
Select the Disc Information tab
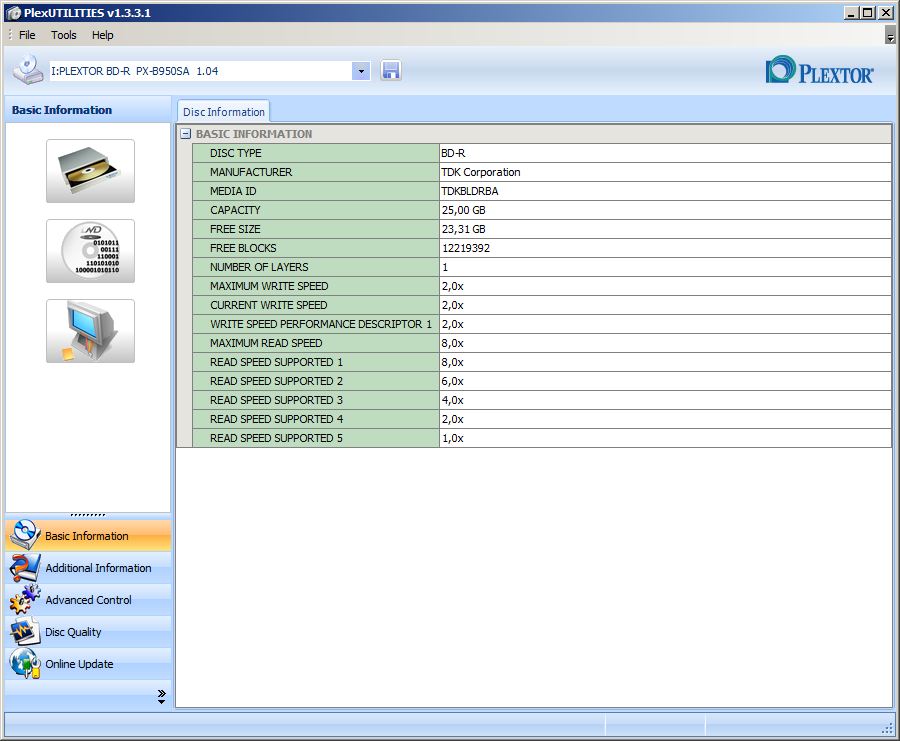point(224,112)
